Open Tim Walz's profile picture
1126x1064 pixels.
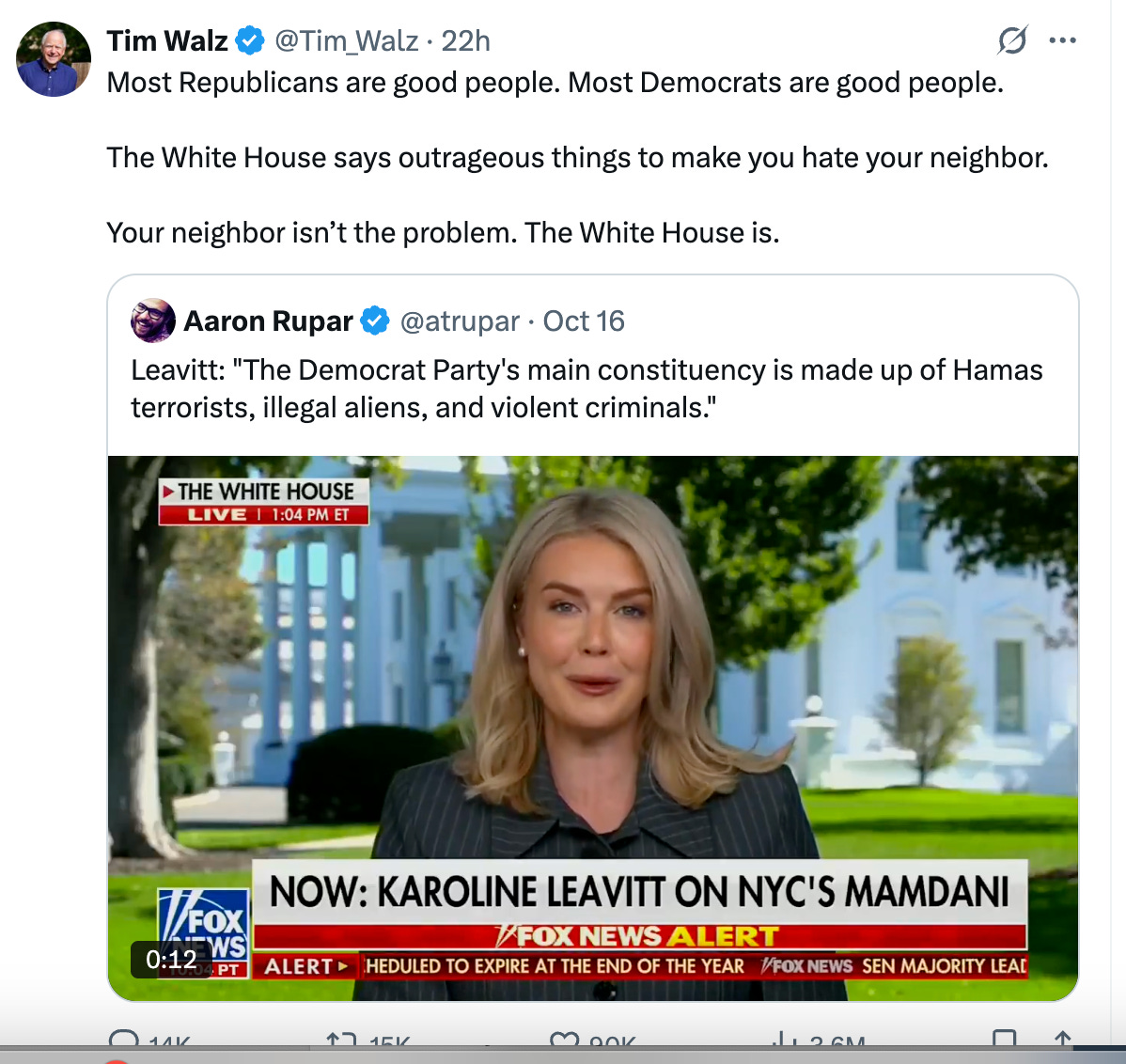click(x=54, y=59)
